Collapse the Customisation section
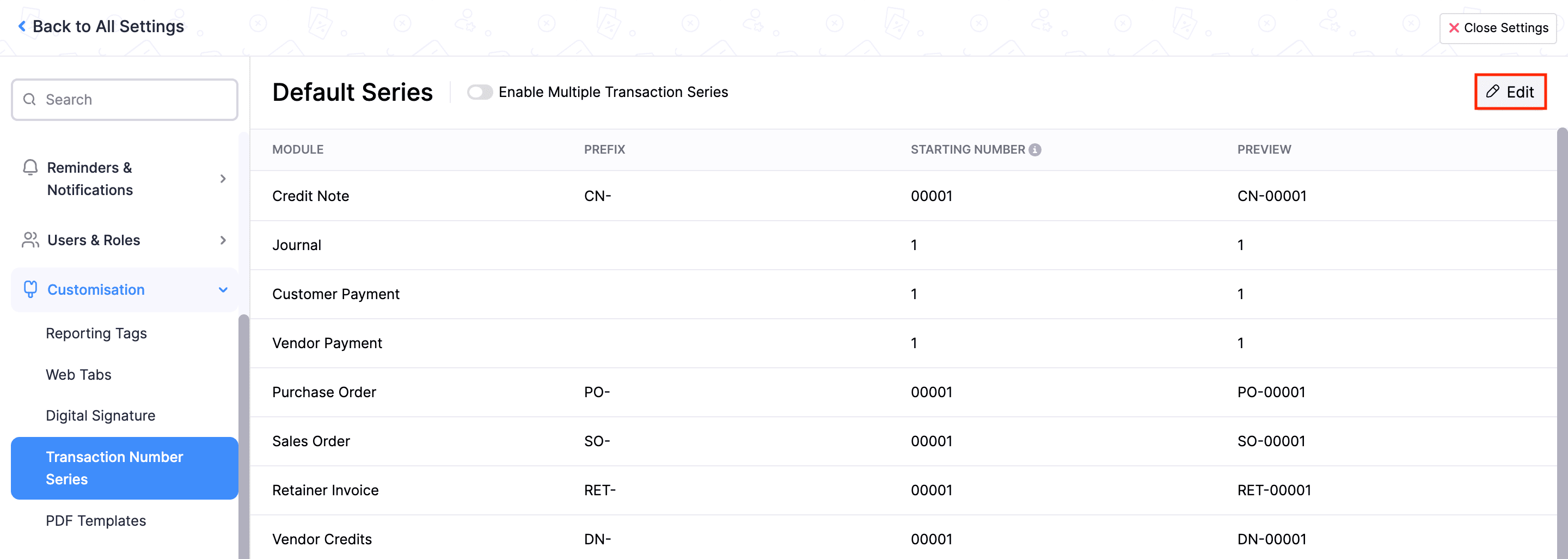Image resolution: width=1568 pixels, height=559 pixels. 223,290
